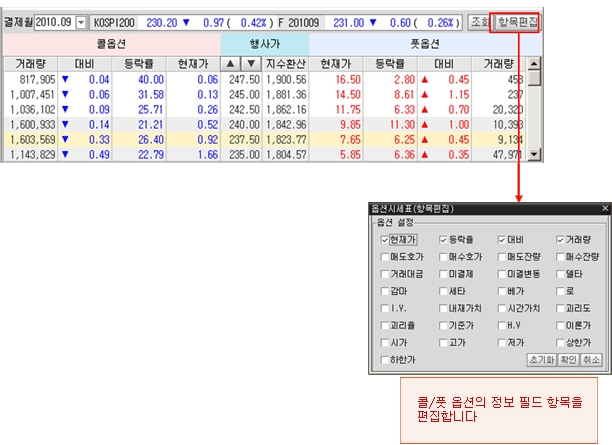Tick the 내재가치 checkbox

443,308
